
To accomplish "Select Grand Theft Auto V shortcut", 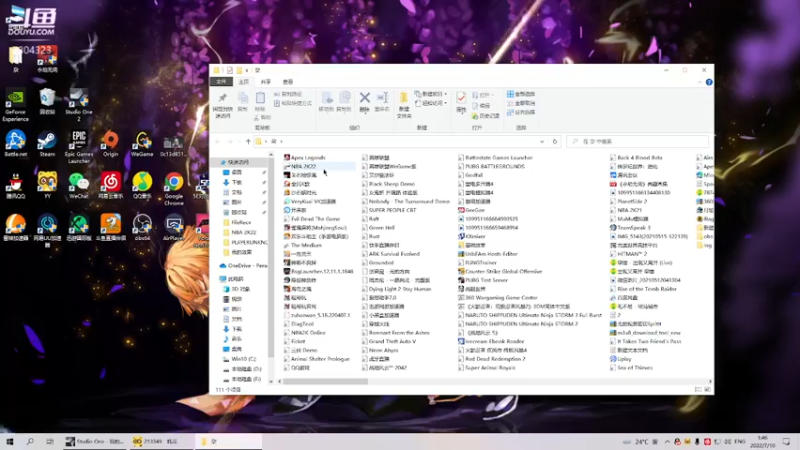I will pos(389,341).
